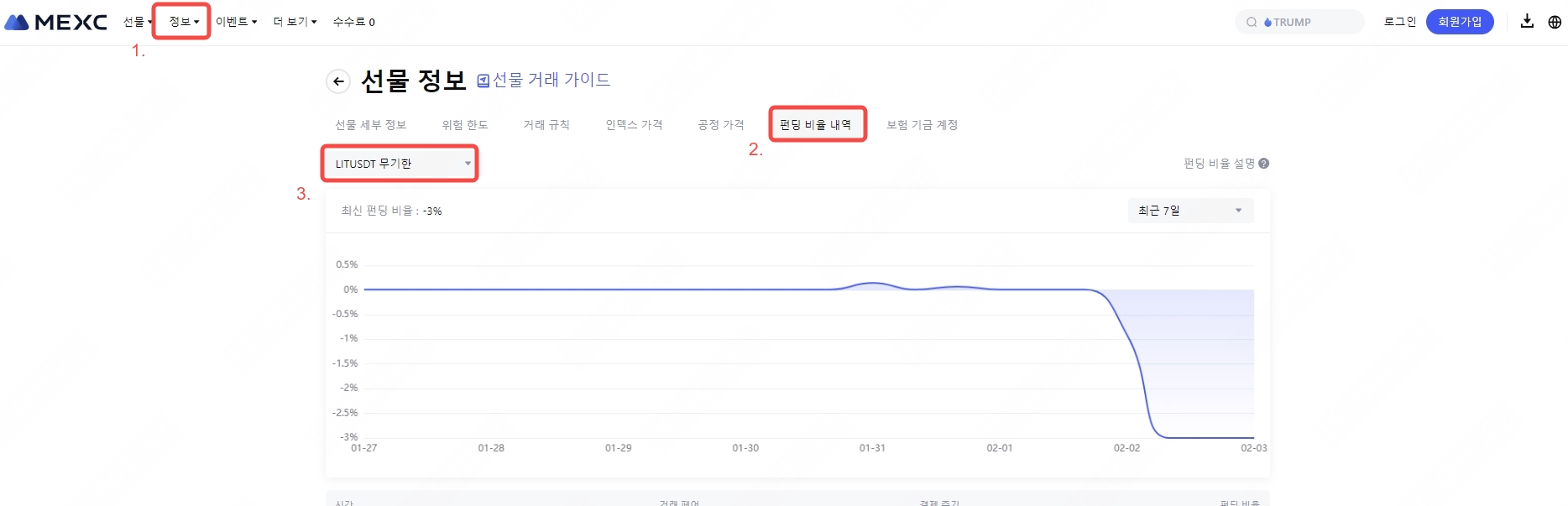
Task: Click the search magnifier icon
Action: pos(1252,23)
